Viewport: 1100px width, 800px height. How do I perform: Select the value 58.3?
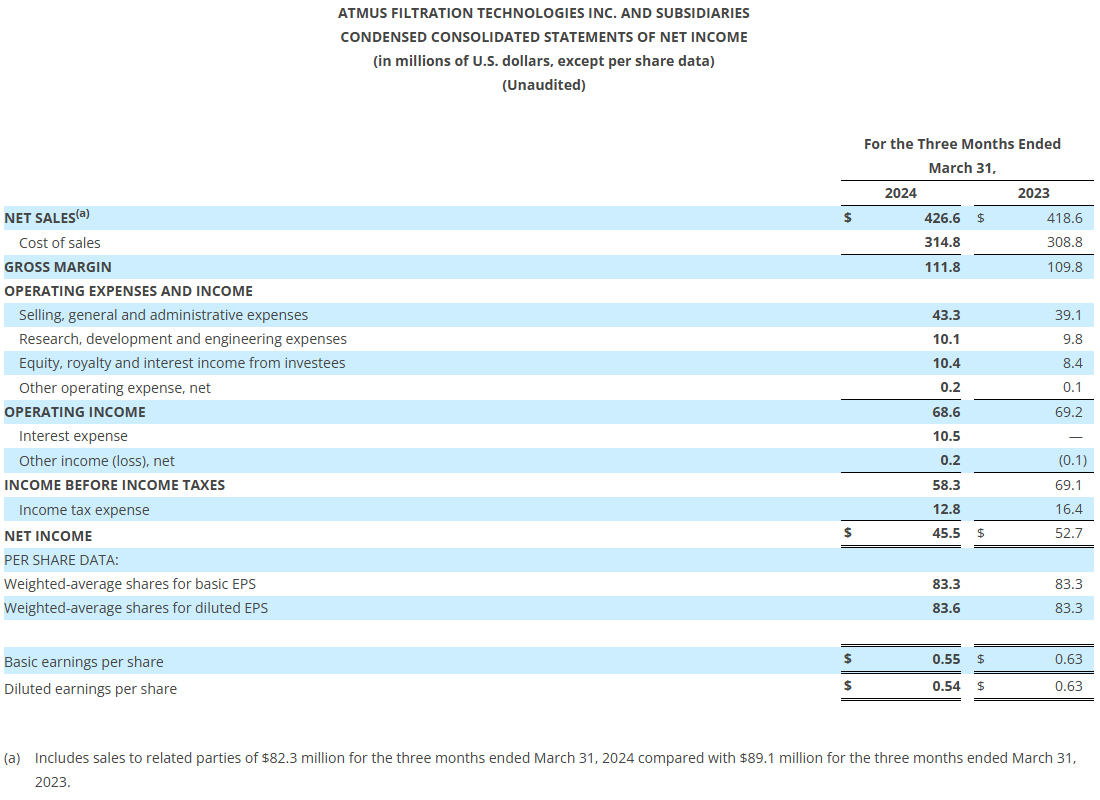[946, 485]
